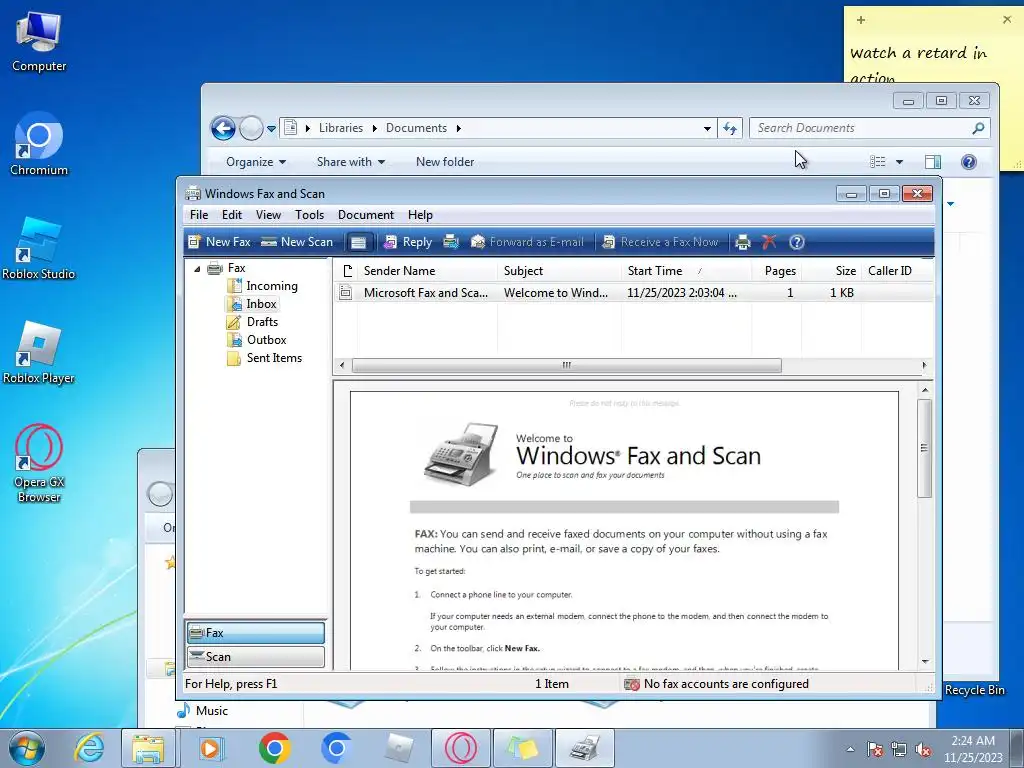Click the change your view icon

pyautogui.click(x=878, y=162)
